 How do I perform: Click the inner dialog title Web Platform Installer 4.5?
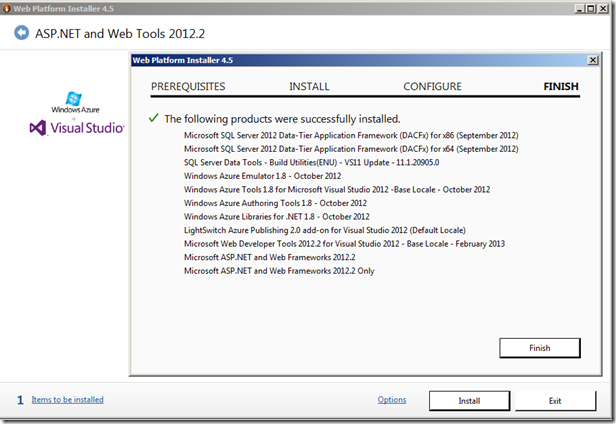tap(183, 60)
